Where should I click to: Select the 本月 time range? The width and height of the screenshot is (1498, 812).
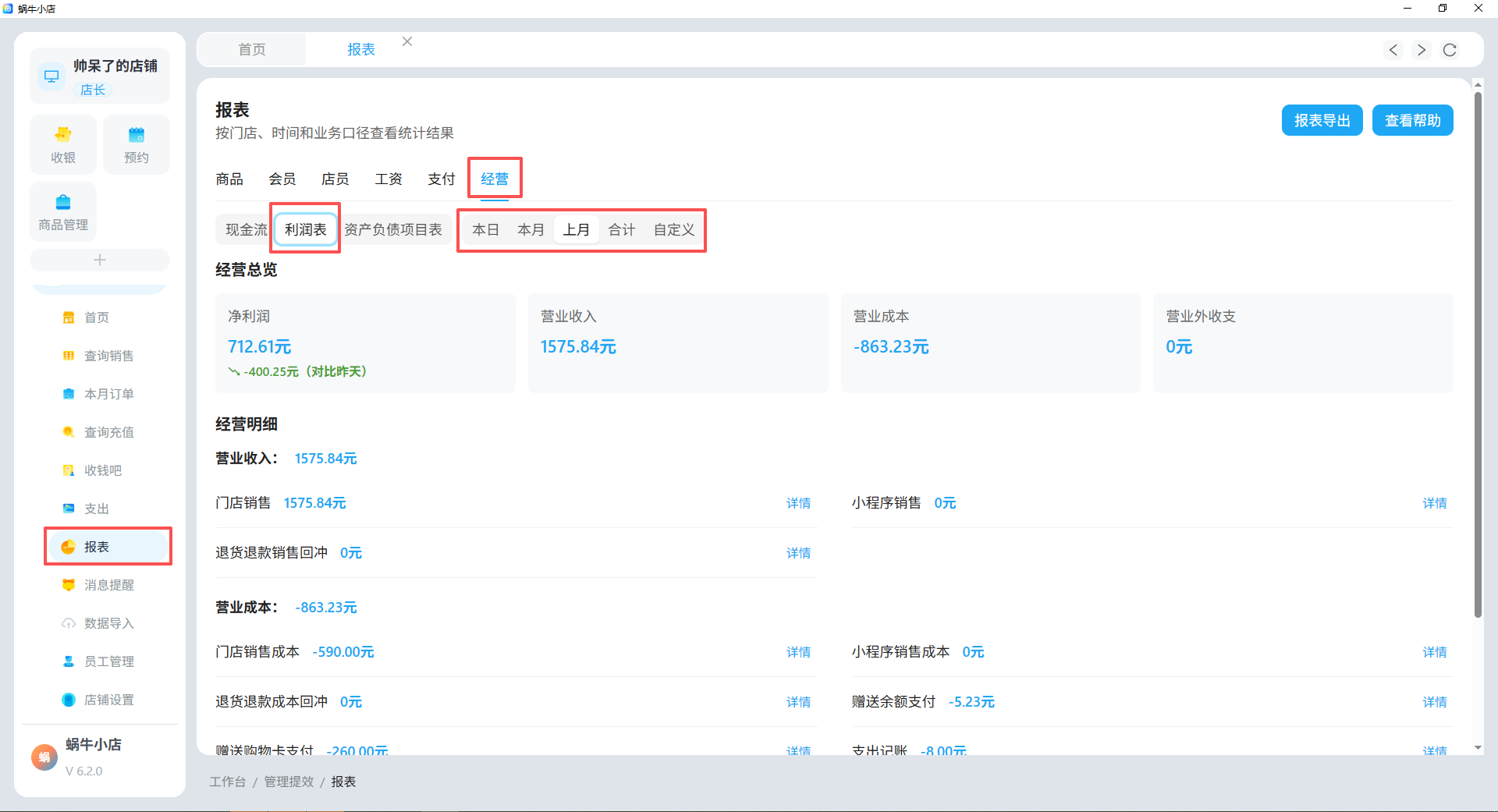tap(531, 229)
